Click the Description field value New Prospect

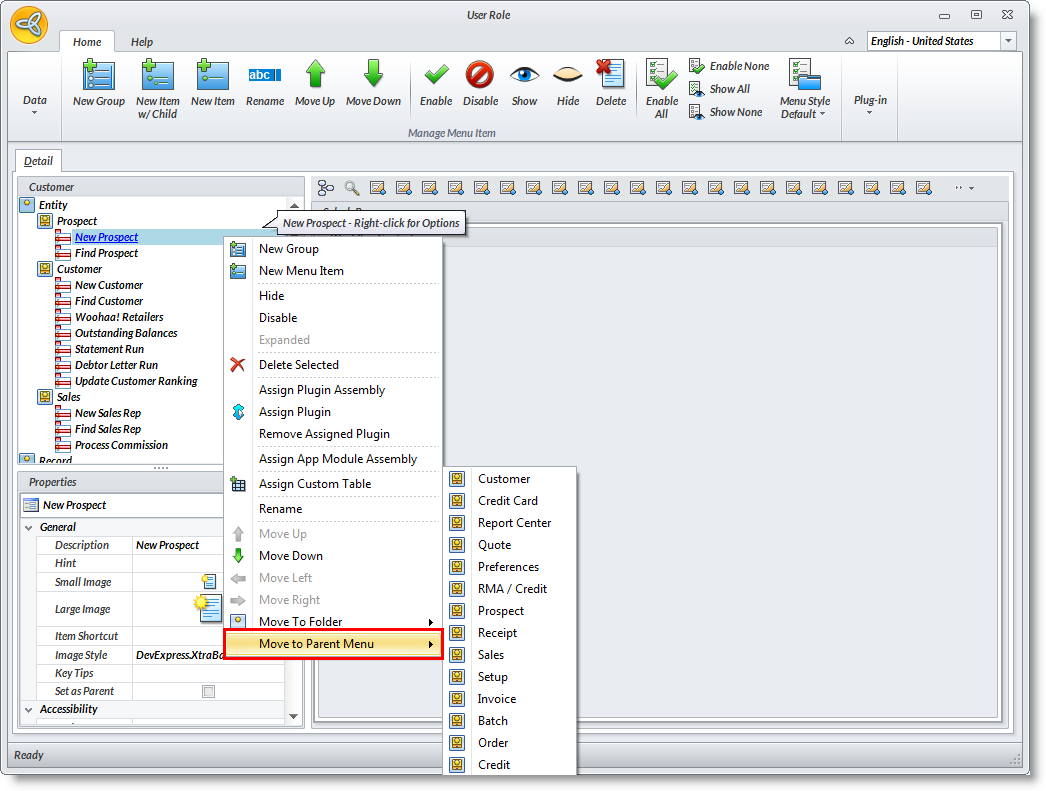168,545
